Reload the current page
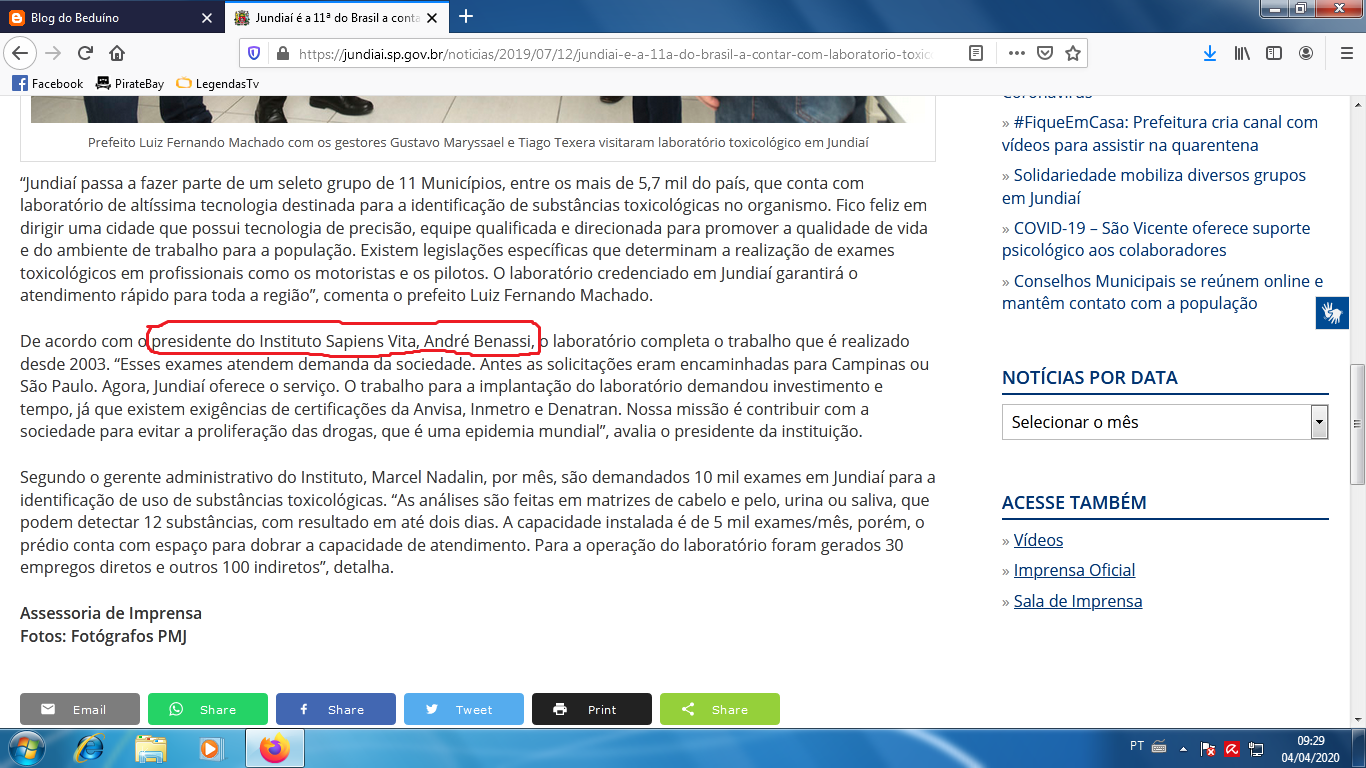The width and height of the screenshot is (1366, 768). (85, 53)
